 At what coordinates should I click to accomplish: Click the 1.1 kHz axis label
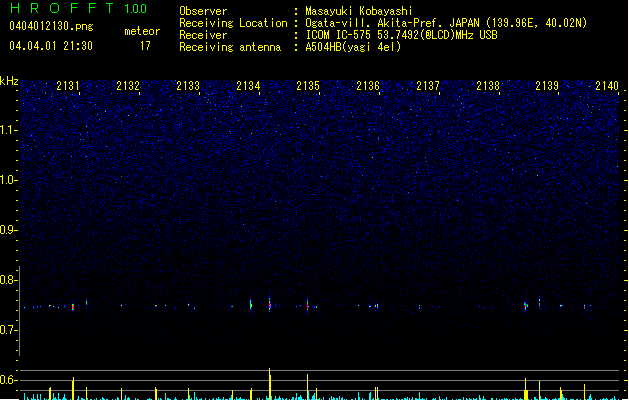tap(8, 130)
